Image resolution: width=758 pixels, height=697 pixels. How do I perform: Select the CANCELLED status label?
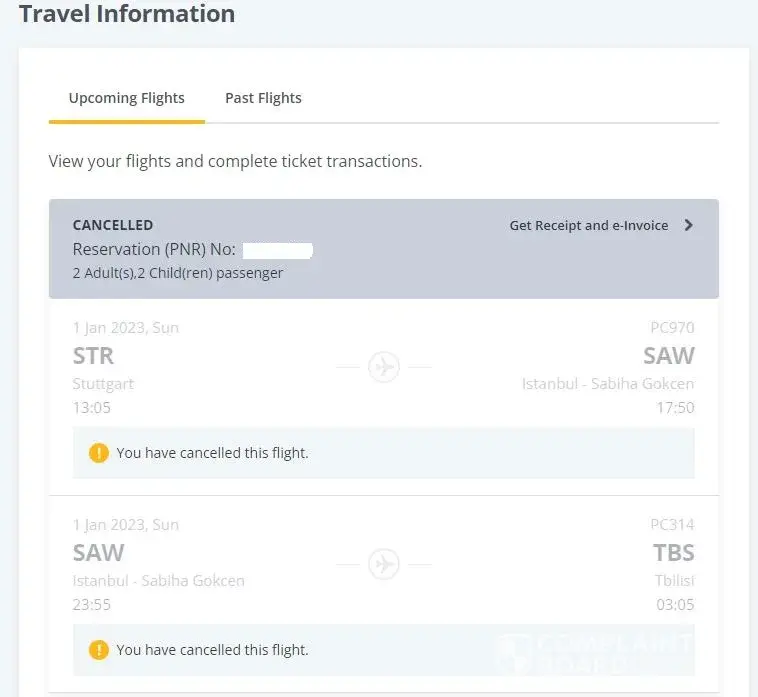point(113,225)
